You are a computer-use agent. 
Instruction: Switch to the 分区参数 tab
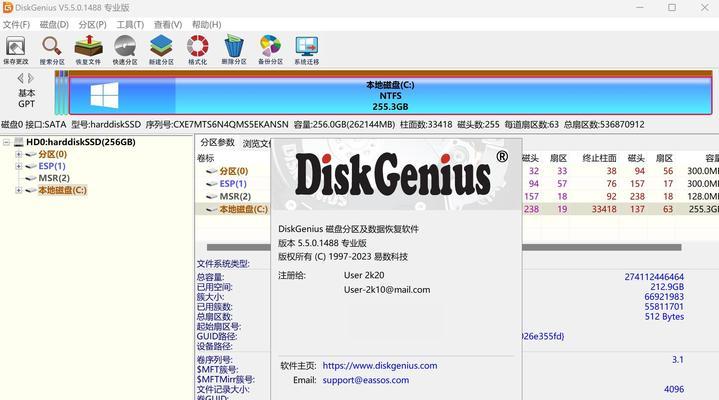[217, 143]
